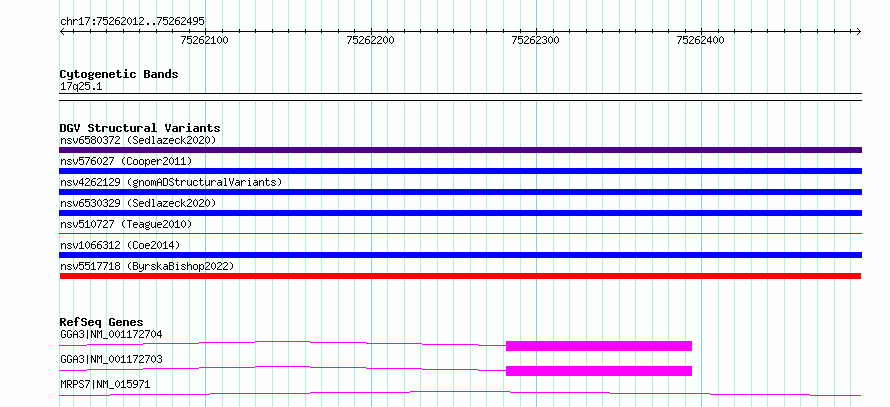Click the MRPS7 NM_015971 intron line
The width and height of the screenshot is (890, 407).
460,393
